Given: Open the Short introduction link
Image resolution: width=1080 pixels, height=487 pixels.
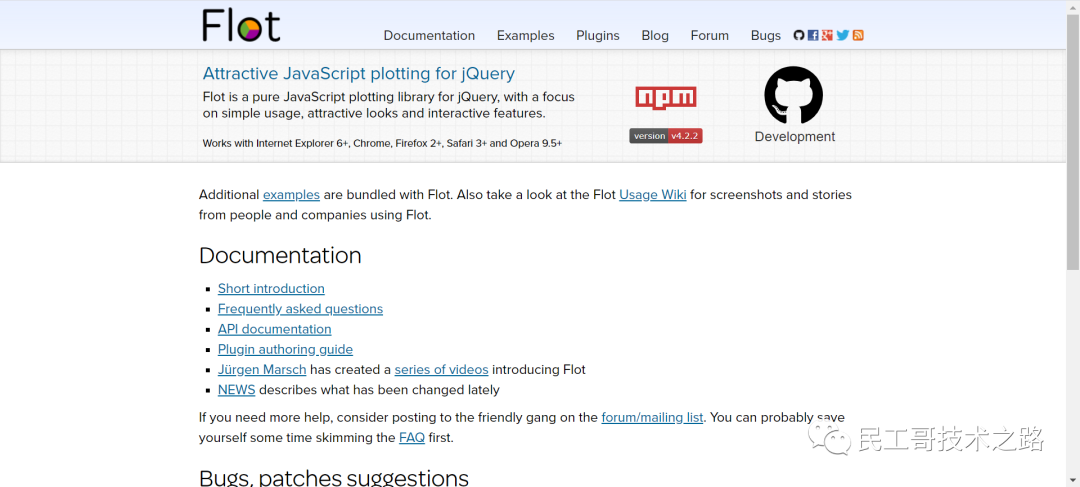Looking at the screenshot, I should pos(271,289).
